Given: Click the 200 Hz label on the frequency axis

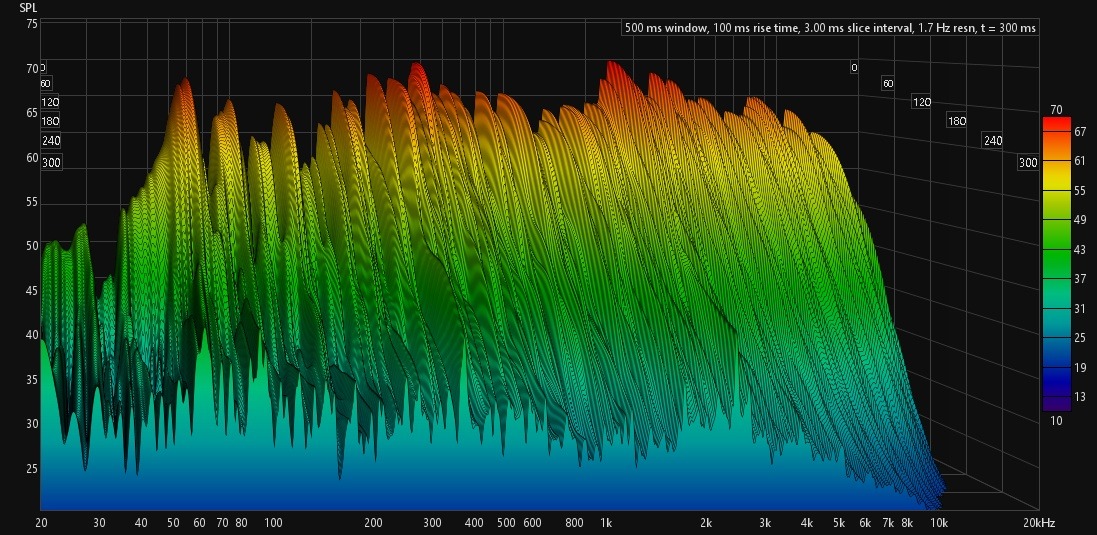Looking at the screenshot, I should (x=373, y=523).
